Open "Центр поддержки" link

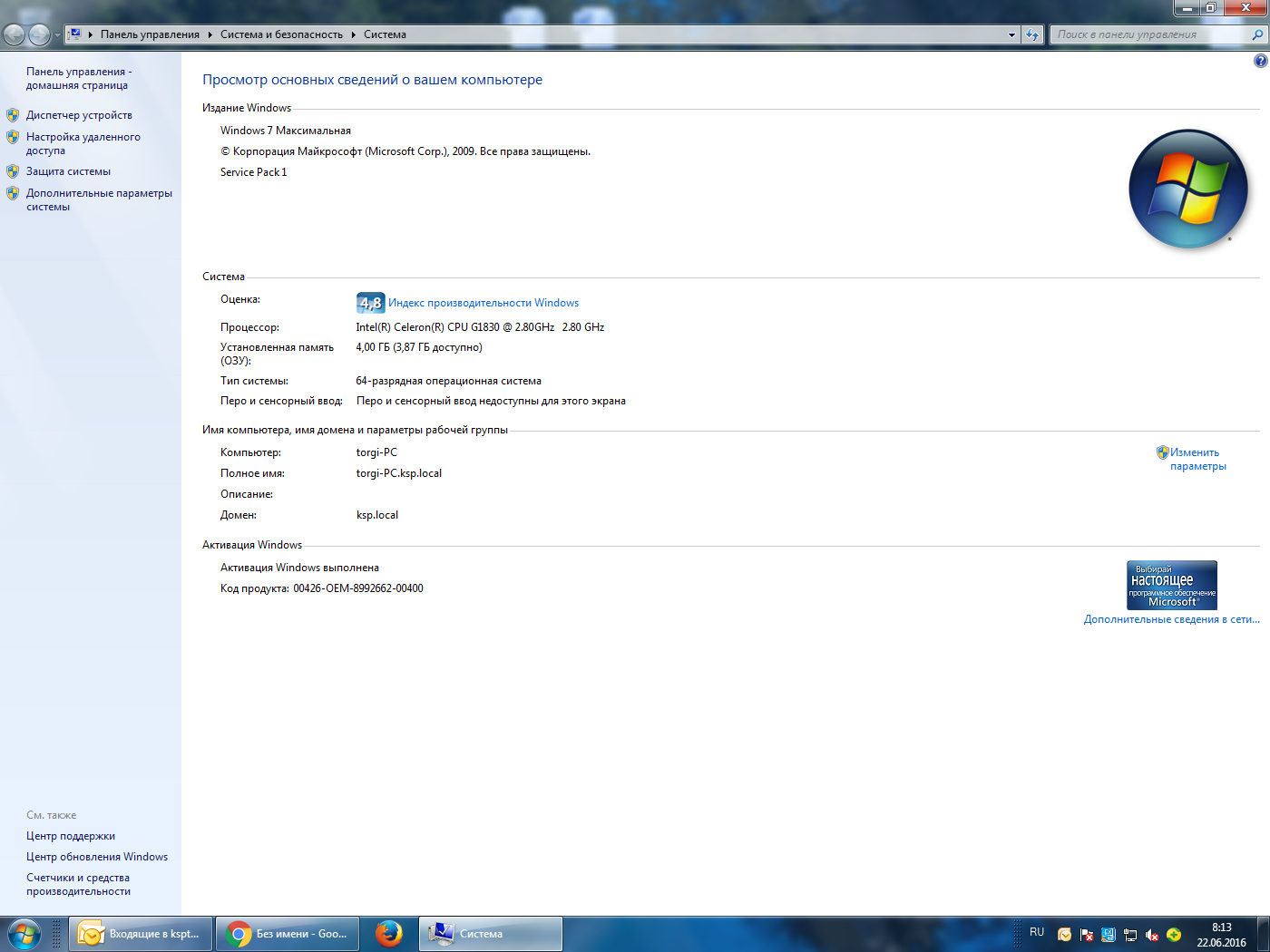click(71, 836)
